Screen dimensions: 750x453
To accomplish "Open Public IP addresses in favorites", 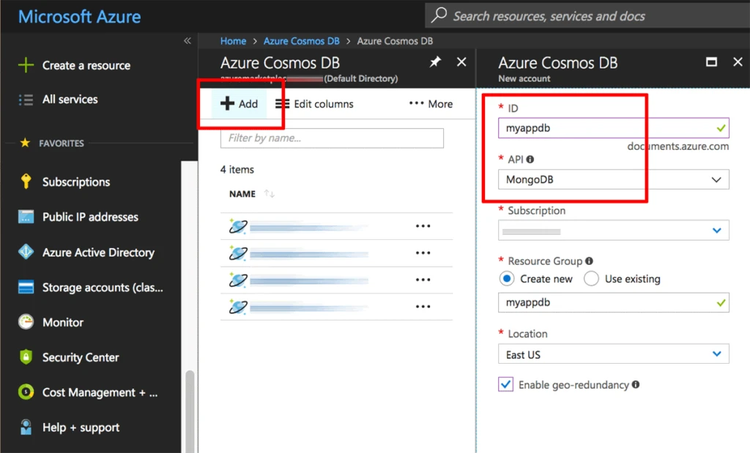I will pos(90,217).
